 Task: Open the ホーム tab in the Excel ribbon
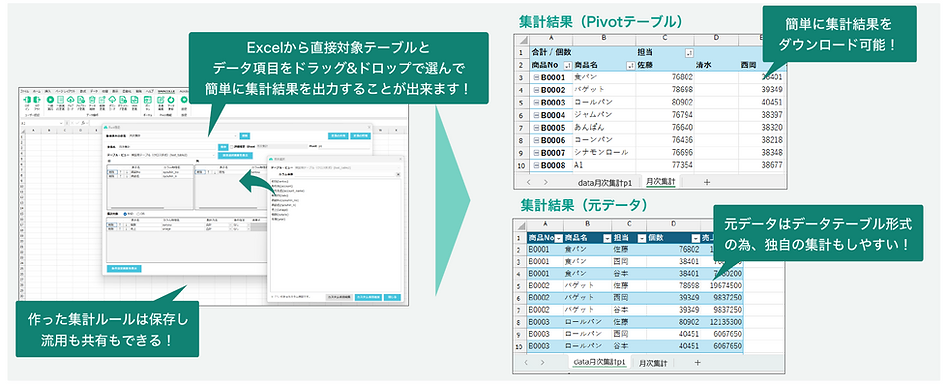click(x=37, y=91)
